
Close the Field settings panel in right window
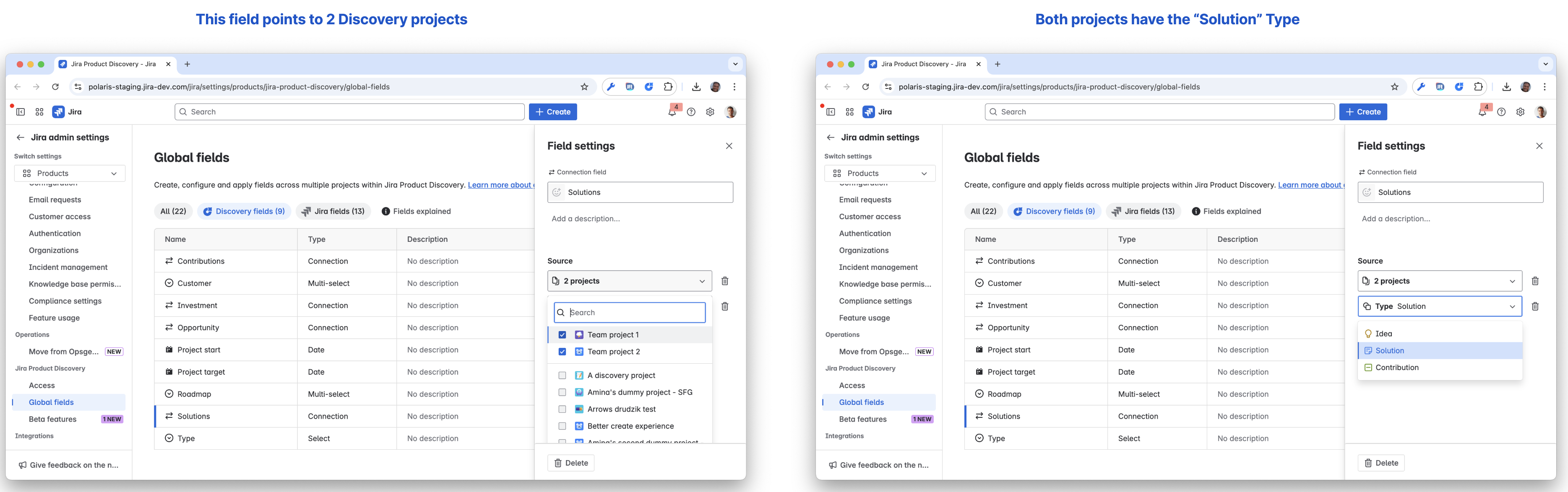coord(1539,146)
